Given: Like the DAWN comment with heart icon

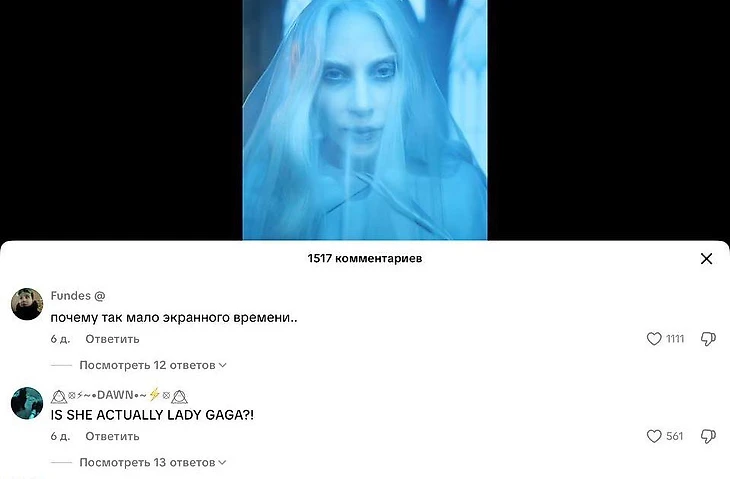Looking at the screenshot, I should pyautogui.click(x=654, y=436).
